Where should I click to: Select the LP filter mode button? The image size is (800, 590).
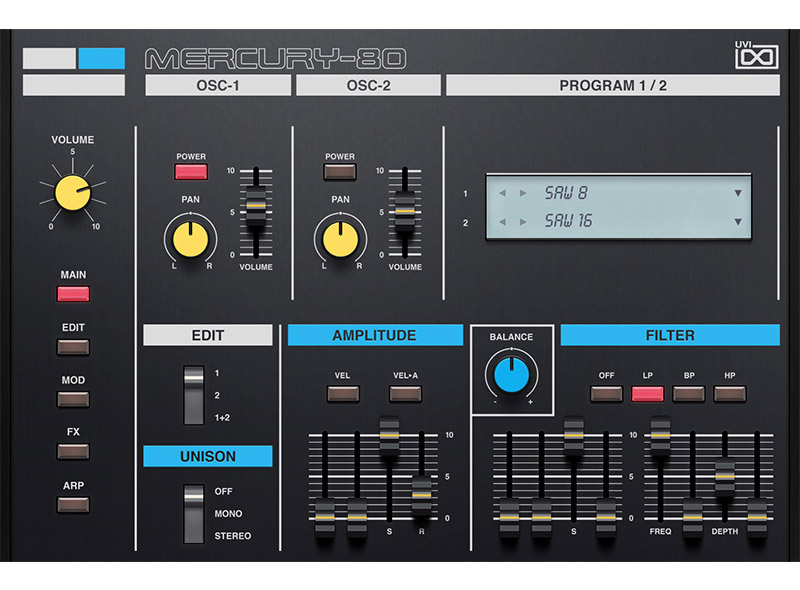(647, 394)
